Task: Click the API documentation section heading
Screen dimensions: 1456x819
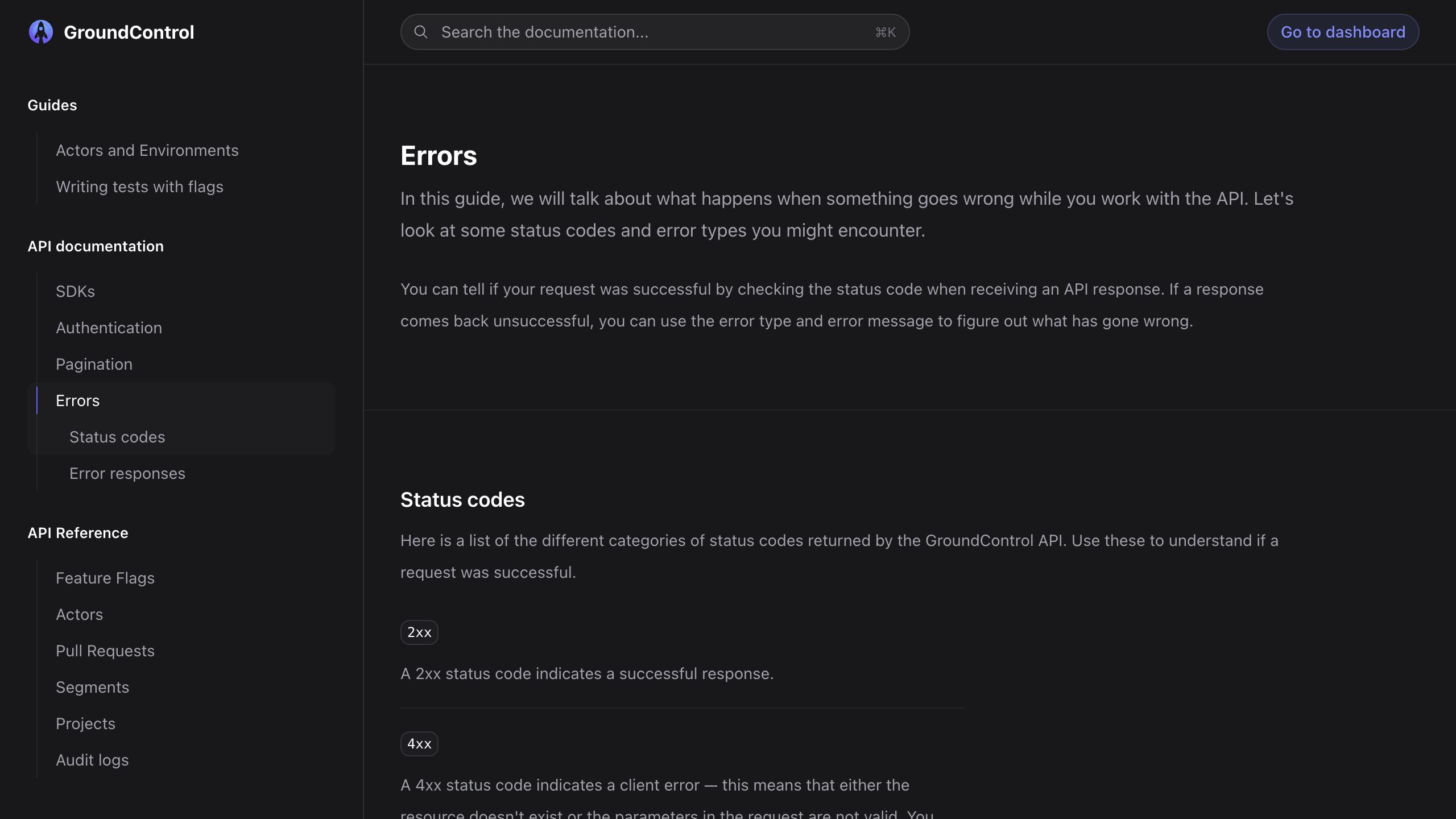Action: coord(96,246)
